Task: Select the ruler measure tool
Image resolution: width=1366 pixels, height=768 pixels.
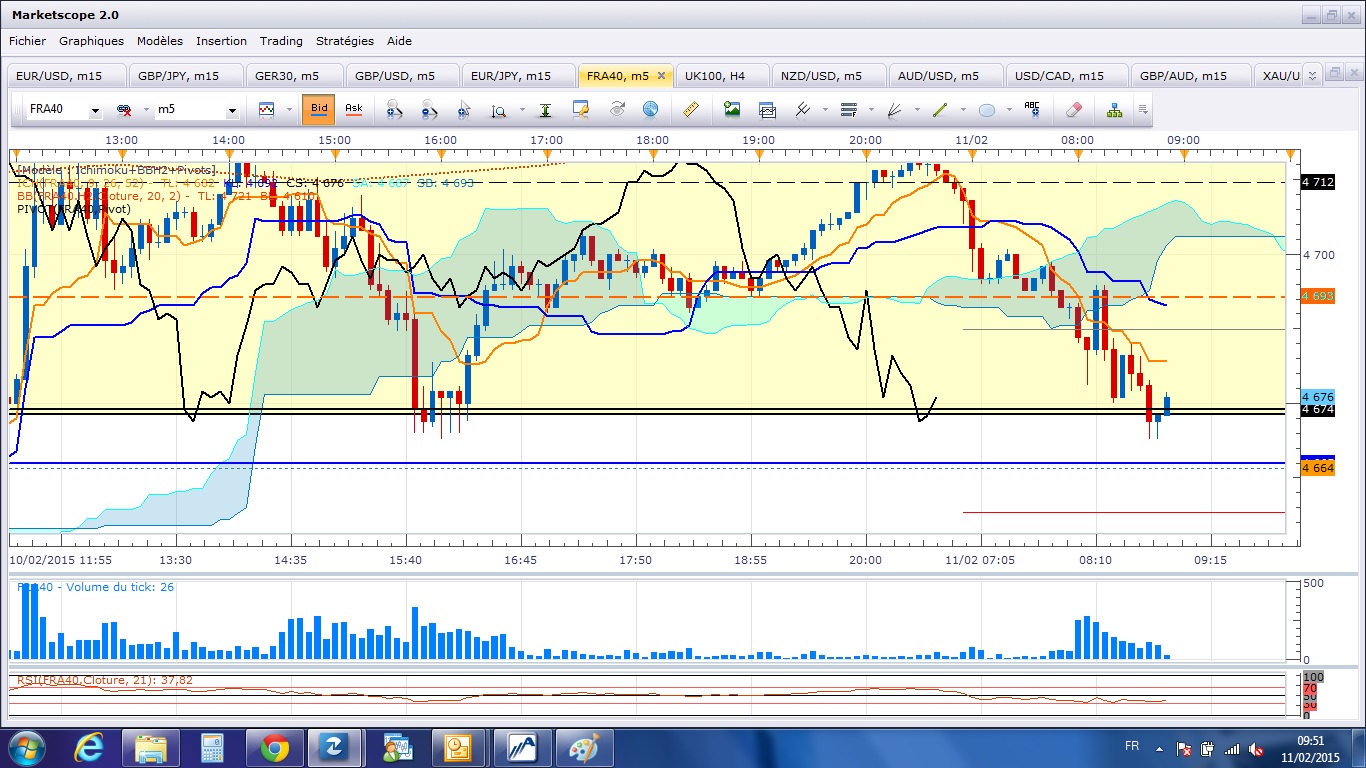Action: pyautogui.click(x=690, y=110)
